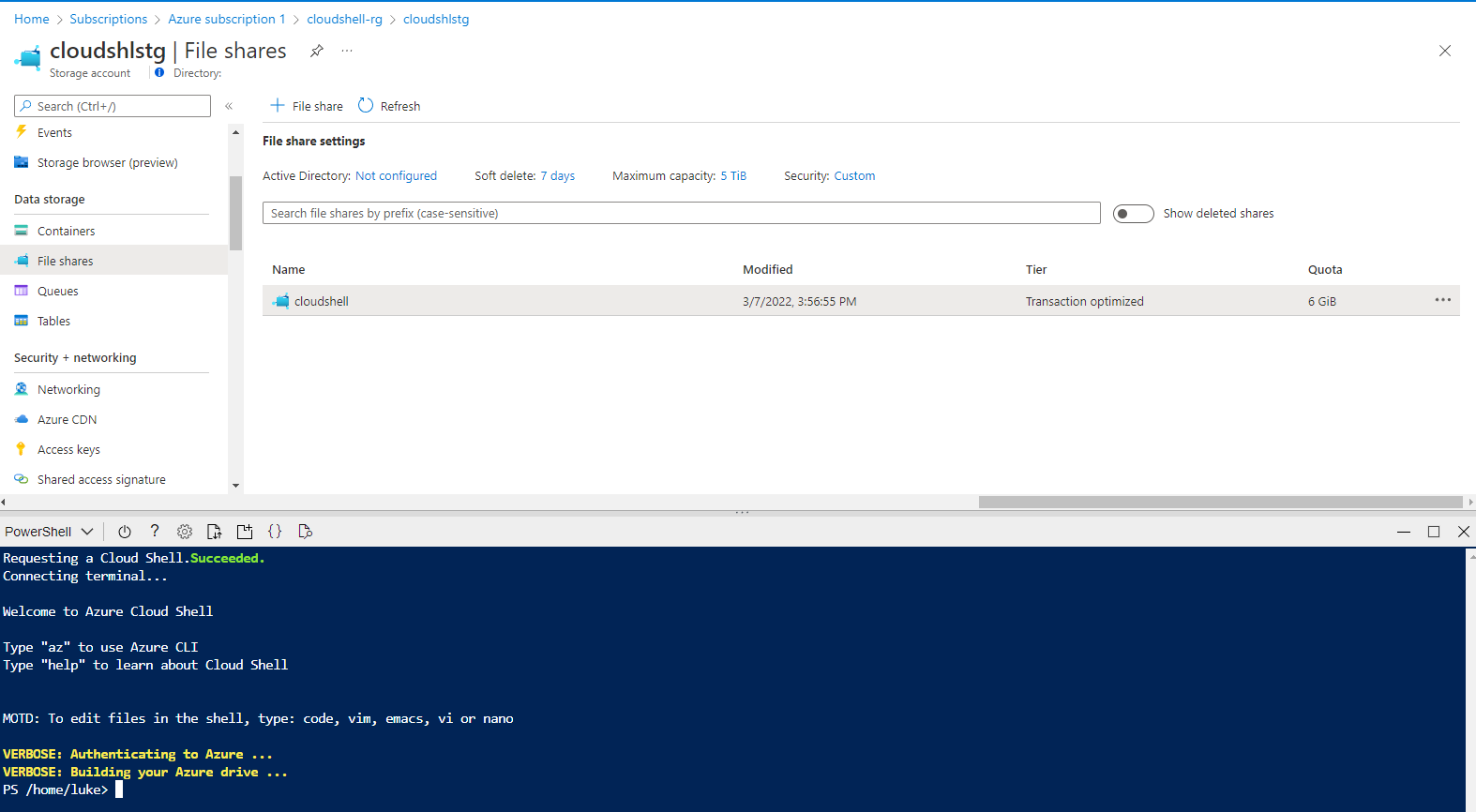Click the Containers icon in sidebar
This screenshot has width=1476, height=812.
(21, 231)
